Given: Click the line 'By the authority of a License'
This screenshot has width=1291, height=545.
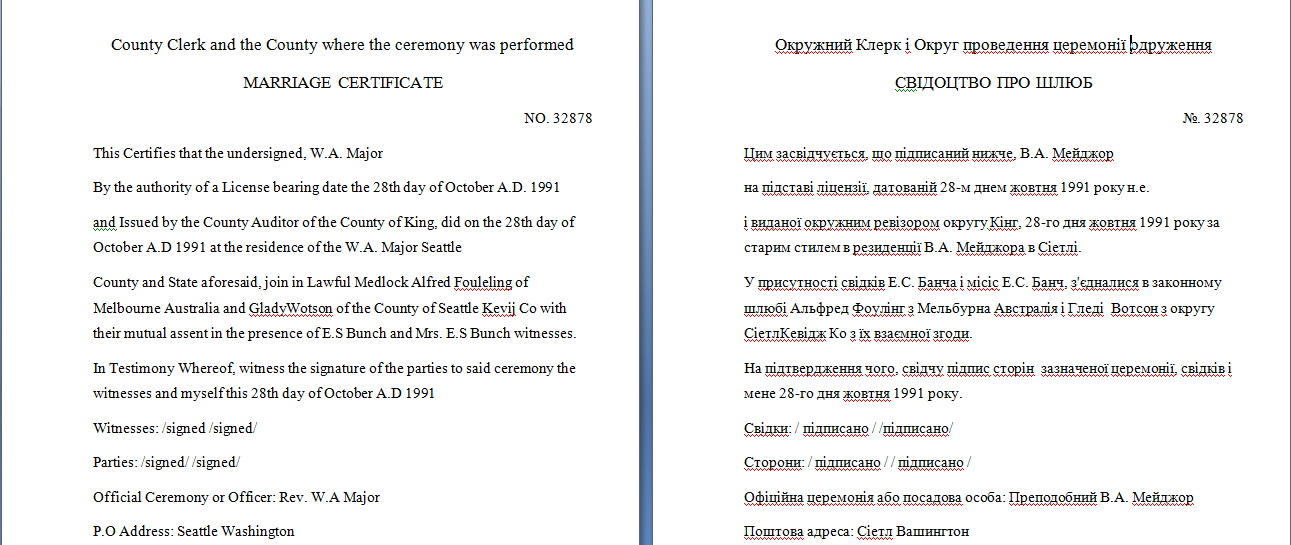Looking at the screenshot, I should point(326,187).
